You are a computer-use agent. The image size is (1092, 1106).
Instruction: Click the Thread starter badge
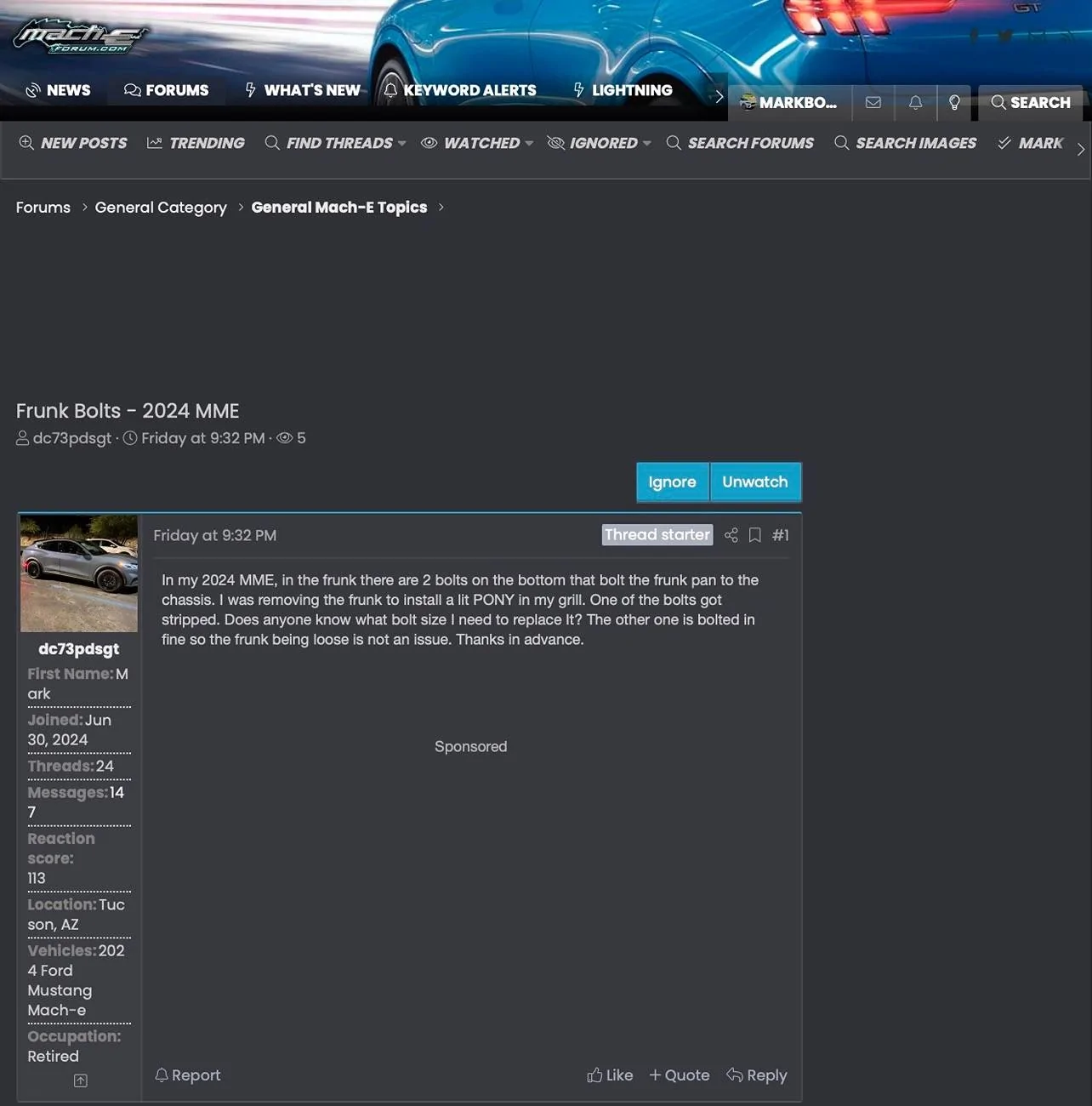pos(657,534)
